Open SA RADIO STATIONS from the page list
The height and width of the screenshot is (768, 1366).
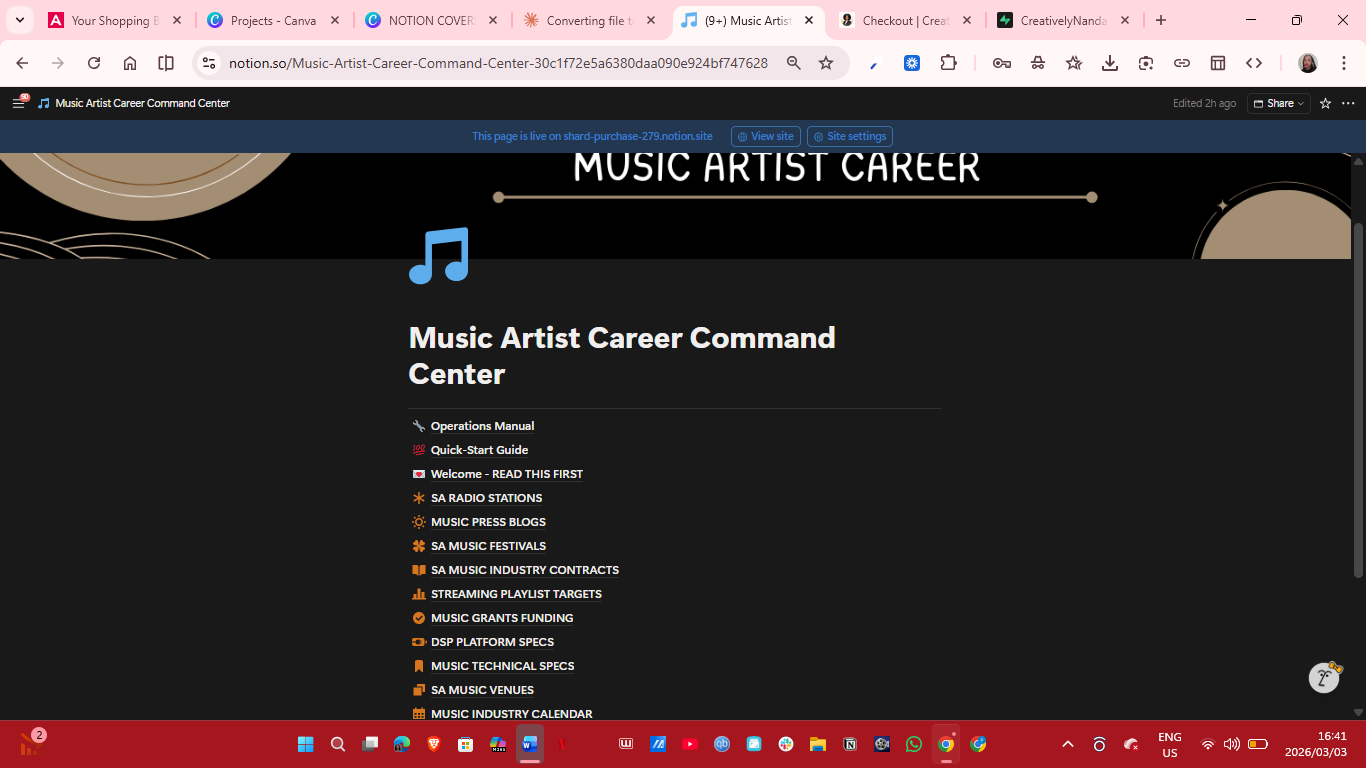coord(486,497)
